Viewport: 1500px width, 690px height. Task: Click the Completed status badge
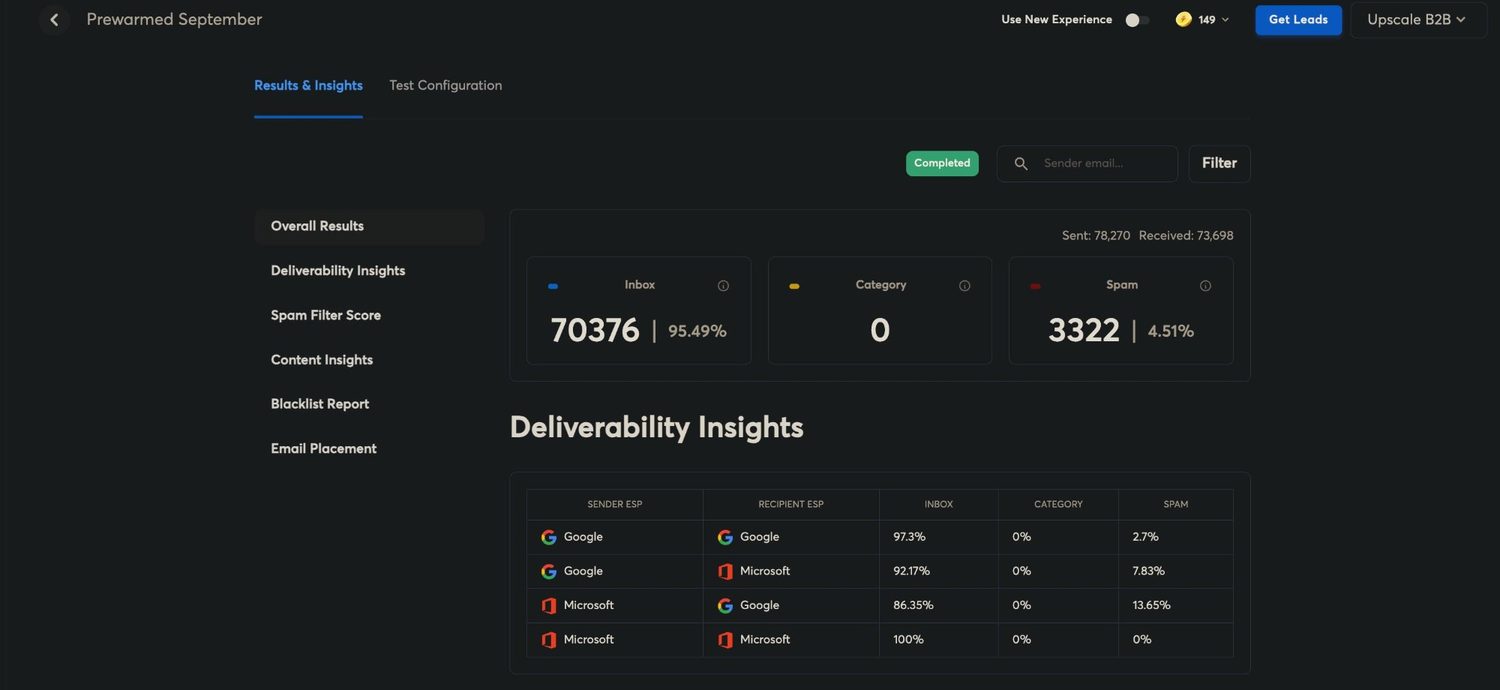click(x=942, y=163)
